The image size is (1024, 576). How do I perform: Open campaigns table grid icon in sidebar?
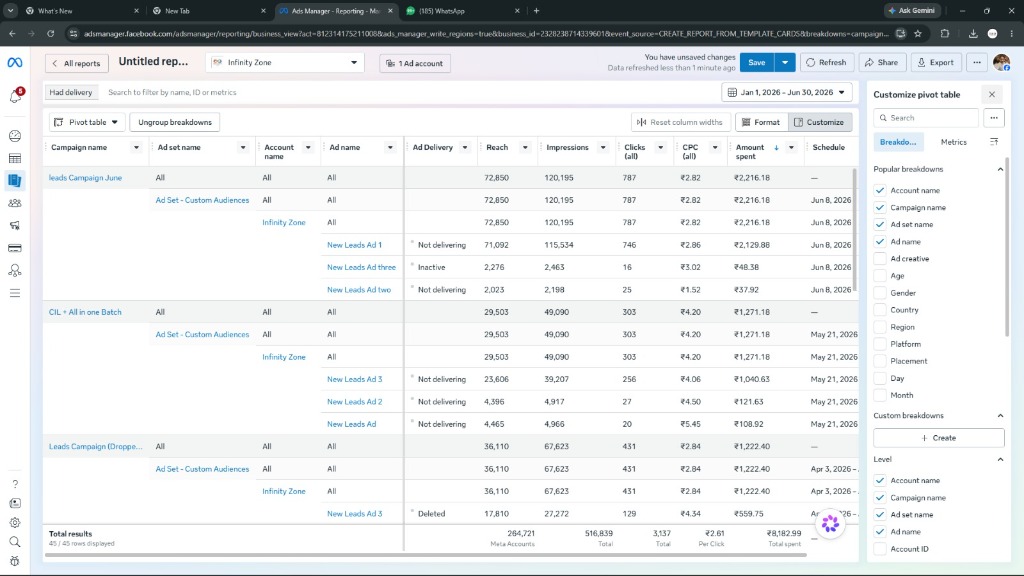(x=15, y=158)
